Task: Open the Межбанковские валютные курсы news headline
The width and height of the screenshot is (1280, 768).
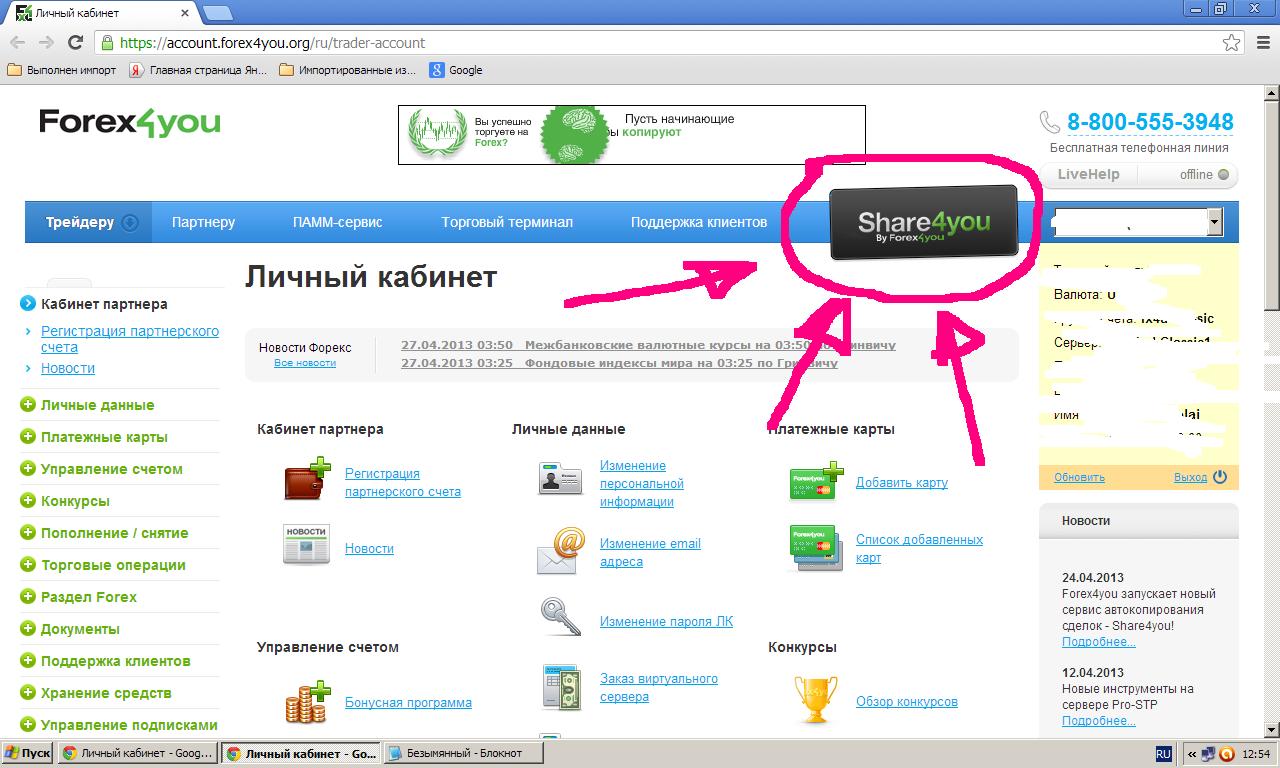Action: point(648,345)
